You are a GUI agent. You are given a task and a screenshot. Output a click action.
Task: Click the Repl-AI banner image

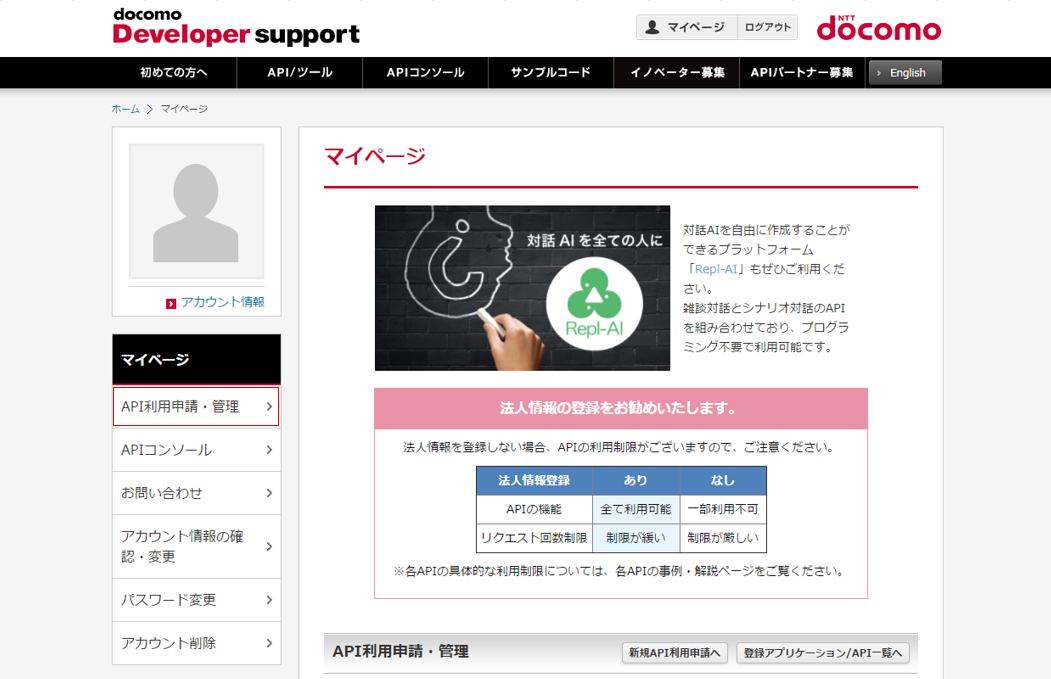click(522, 288)
